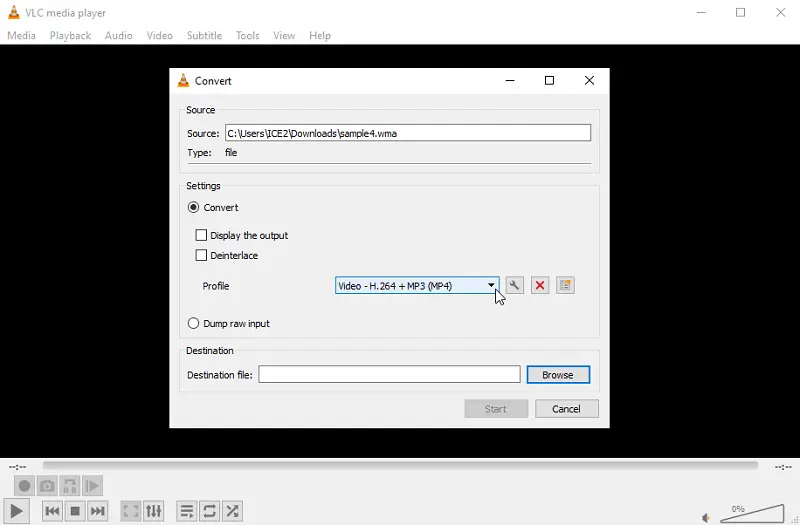The image size is (800, 525).
Task: Click Browse for destination file
Action: click(x=558, y=374)
